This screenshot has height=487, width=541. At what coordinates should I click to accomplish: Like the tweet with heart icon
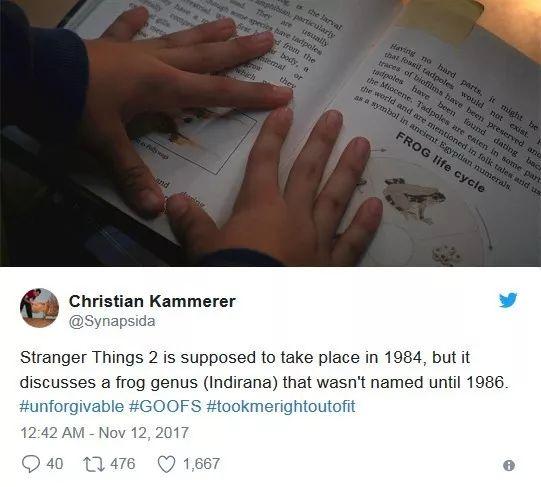166,464
